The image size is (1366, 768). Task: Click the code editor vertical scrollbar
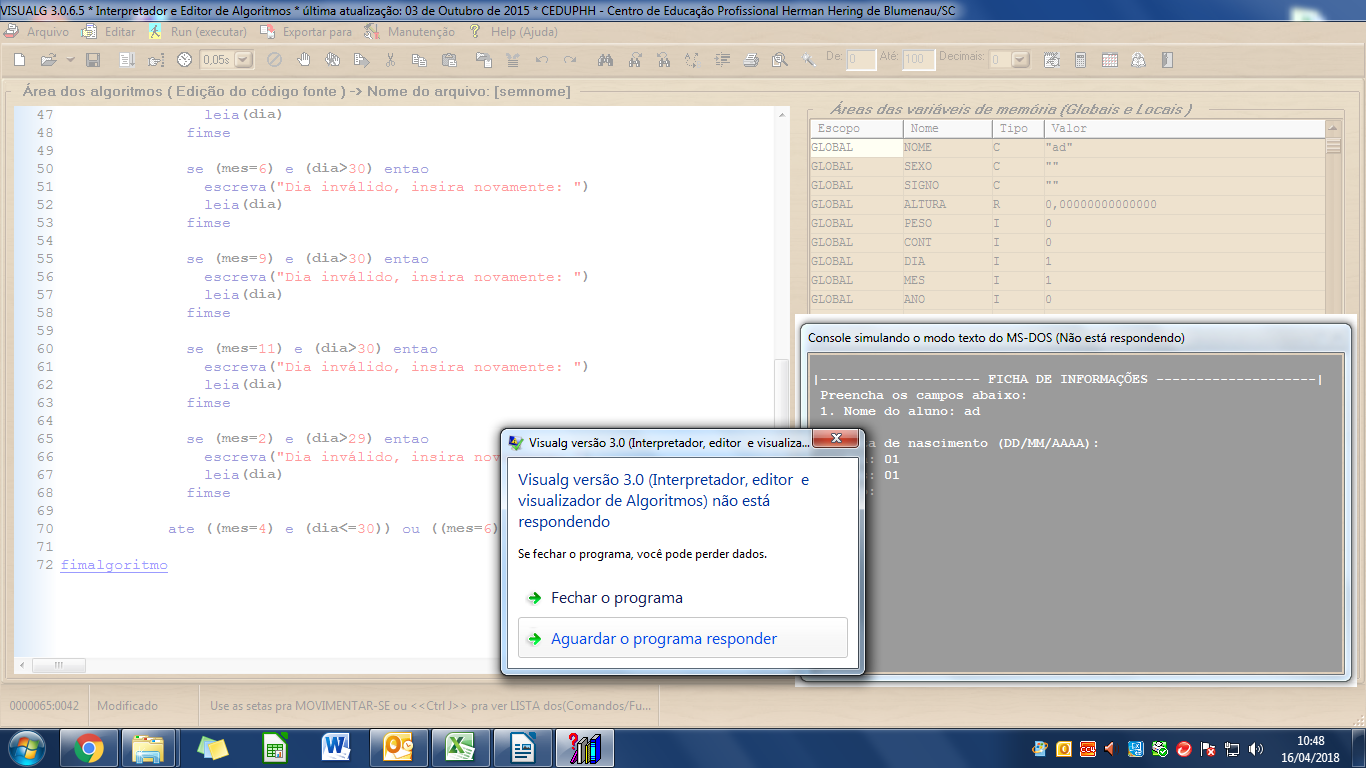point(782,380)
